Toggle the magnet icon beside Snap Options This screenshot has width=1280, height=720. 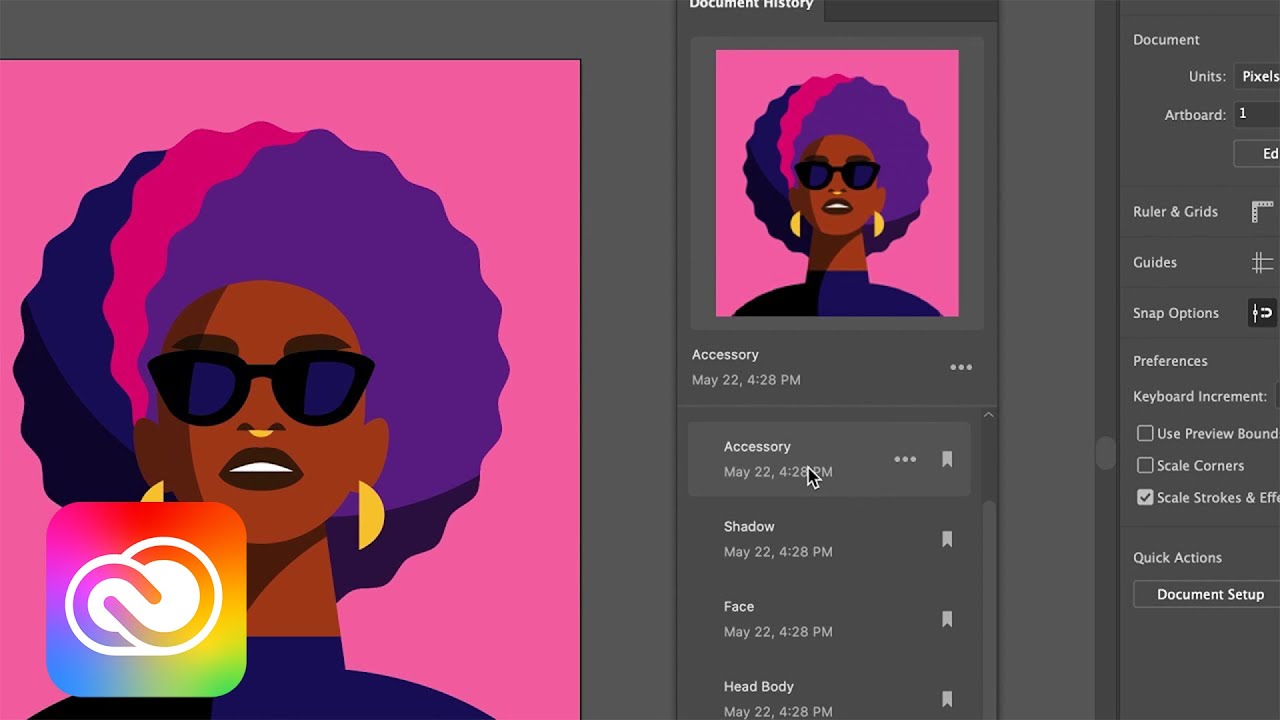1263,313
